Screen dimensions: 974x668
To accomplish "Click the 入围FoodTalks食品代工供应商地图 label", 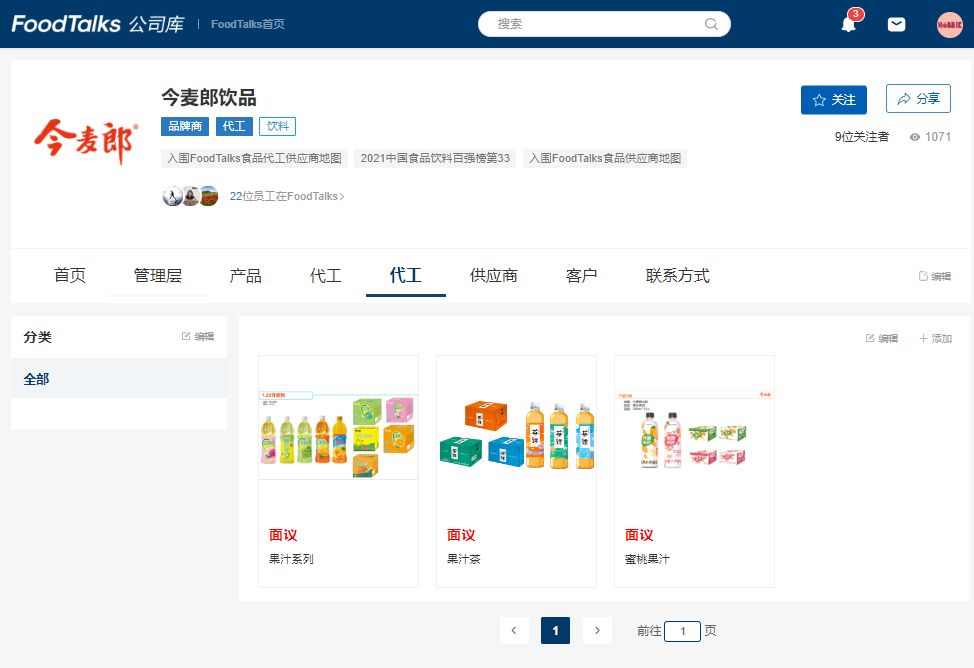I will pyautogui.click(x=254, y=158).
